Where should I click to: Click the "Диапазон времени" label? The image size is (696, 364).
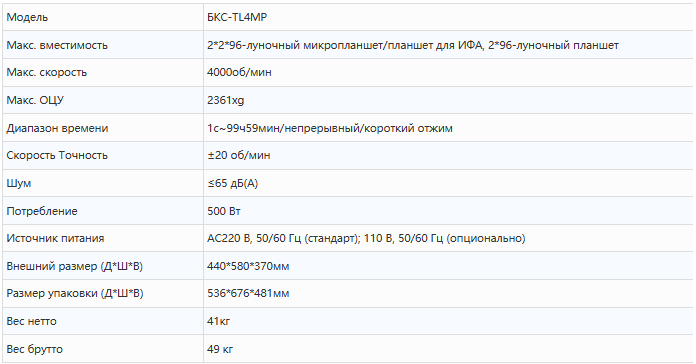[57, 128]
